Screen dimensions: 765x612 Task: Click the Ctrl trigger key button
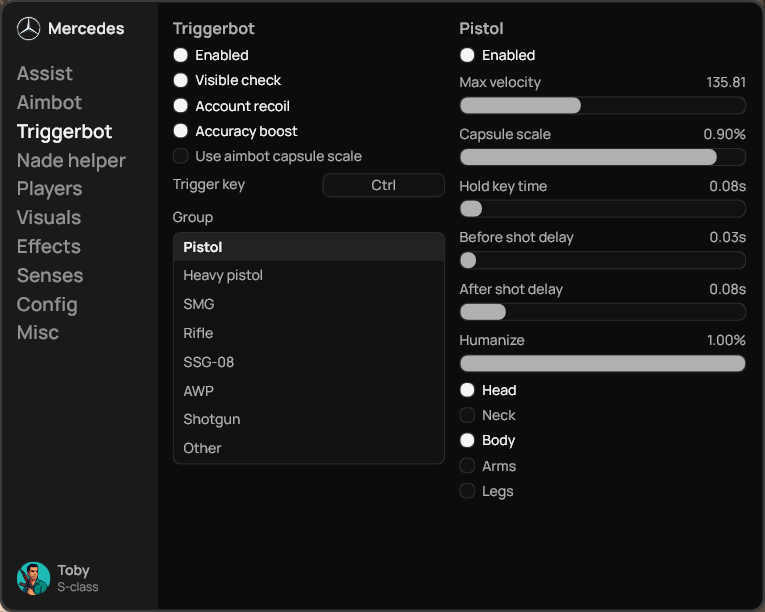pos(383,185)
